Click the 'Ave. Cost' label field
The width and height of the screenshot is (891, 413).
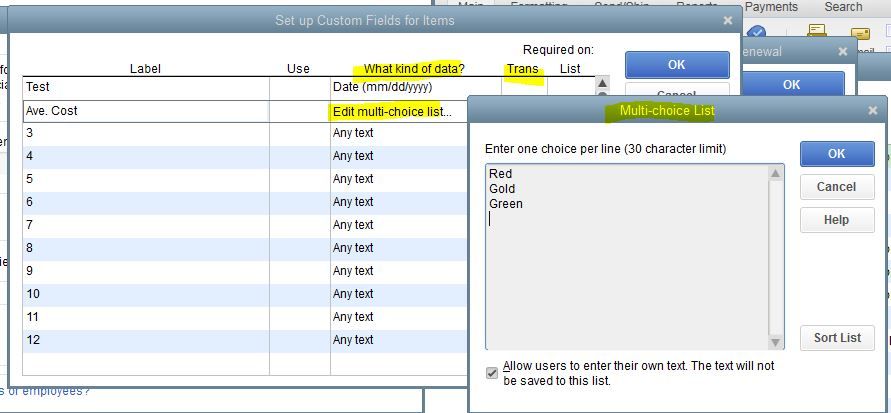145,111
